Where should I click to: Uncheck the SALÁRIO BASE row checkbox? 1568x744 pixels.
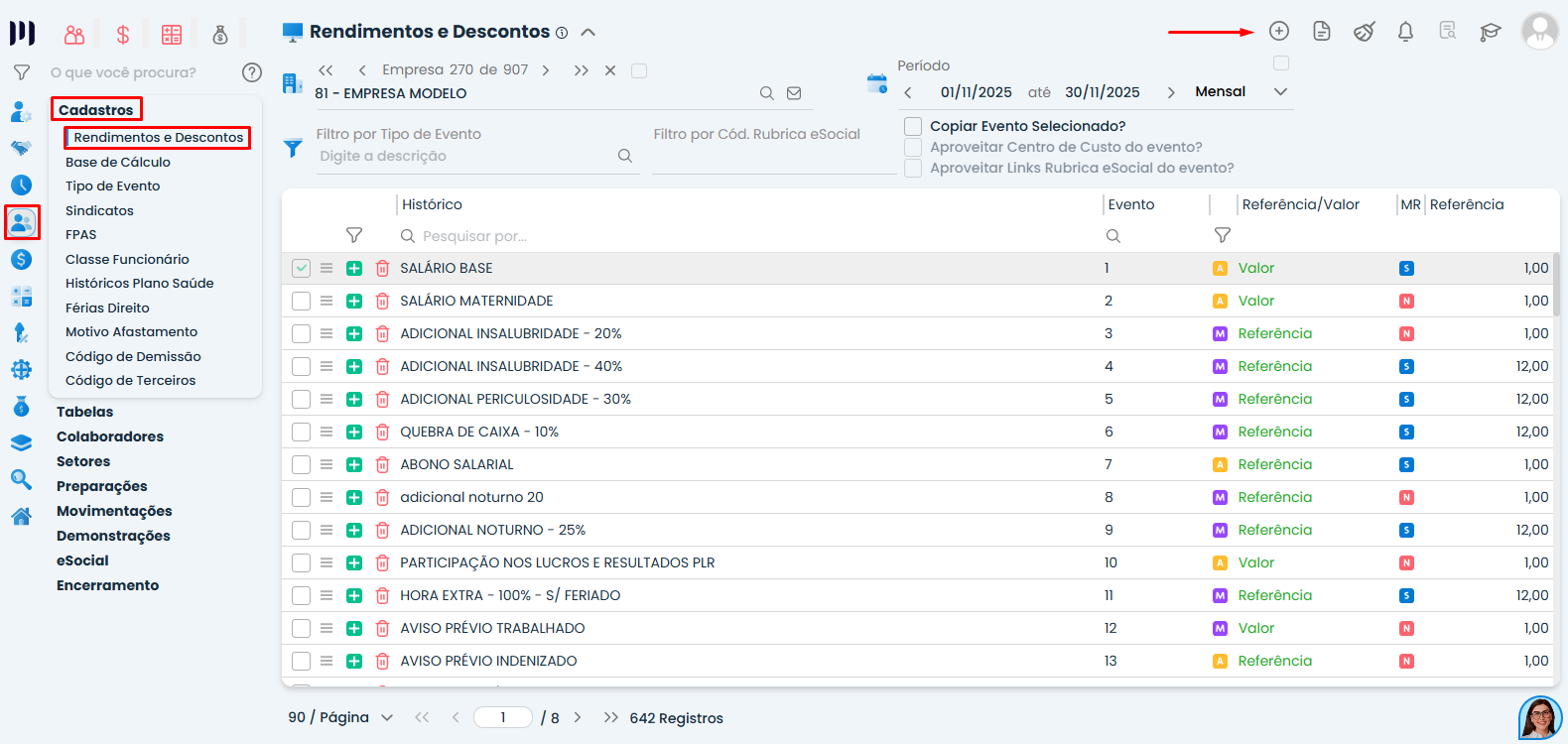coord(302,269)
